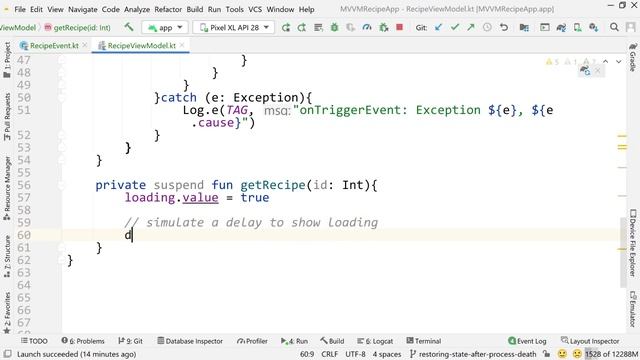Go to previous highlighted error arrow

(606, 62)
